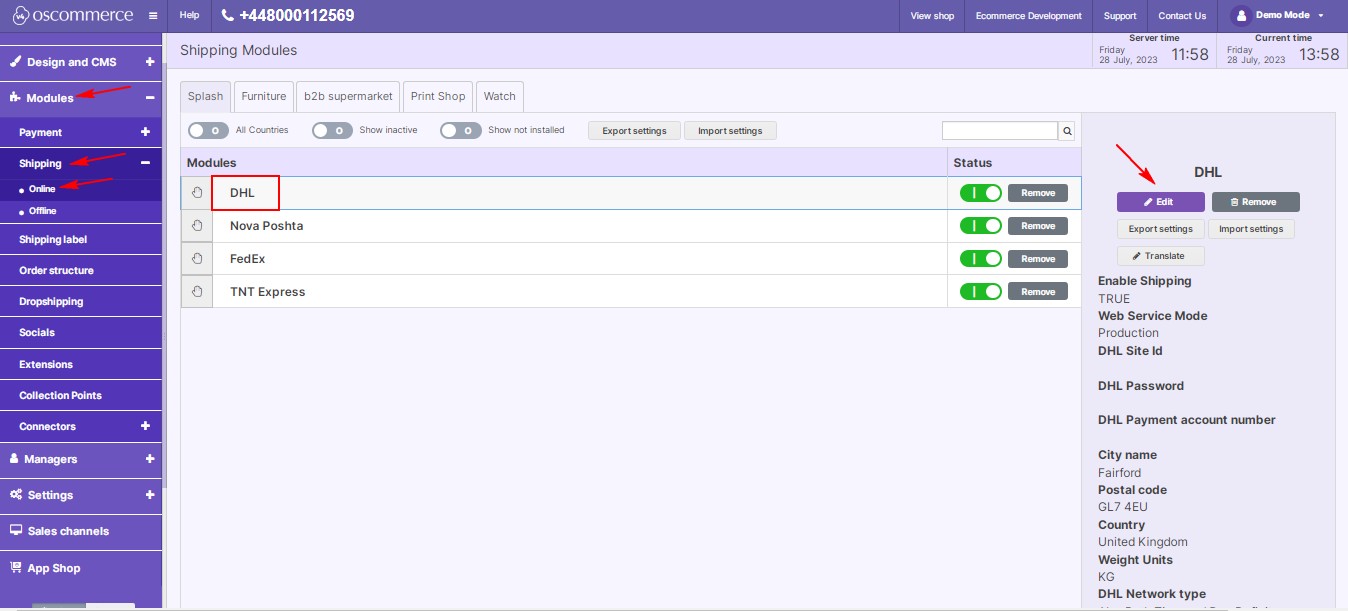The height and width of the screenshot is (611, 1348).
Task: Click Import settings in DHL details panel
Action: pos(1251,229)
